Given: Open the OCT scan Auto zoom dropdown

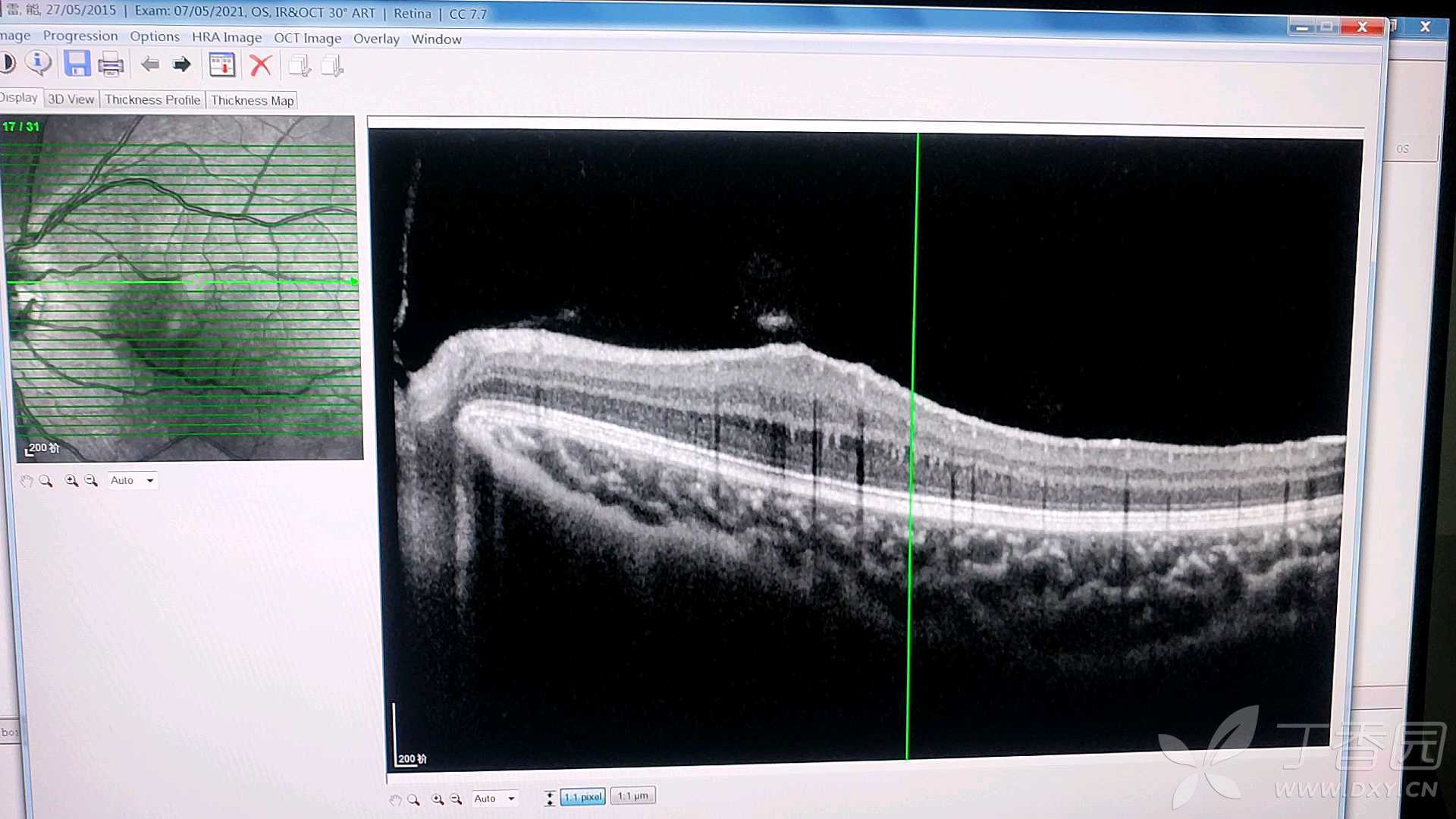Looking at the screenshot, I should point(495,799).
